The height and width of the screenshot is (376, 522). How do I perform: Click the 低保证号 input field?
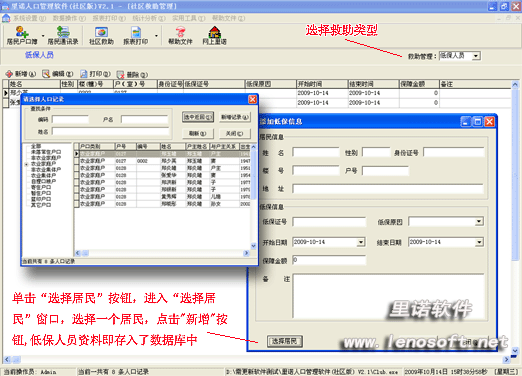329,222
